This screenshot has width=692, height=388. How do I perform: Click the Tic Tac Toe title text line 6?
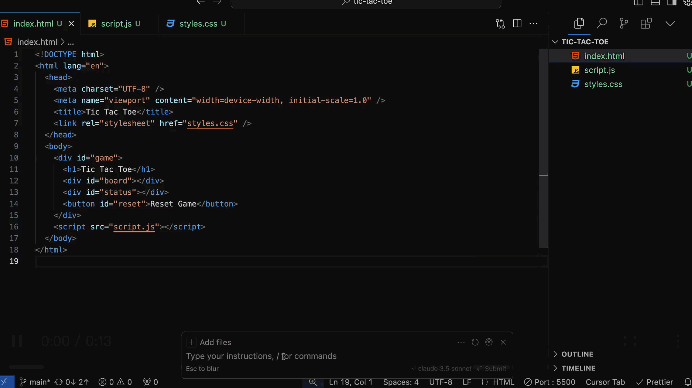tap(111, 112)
